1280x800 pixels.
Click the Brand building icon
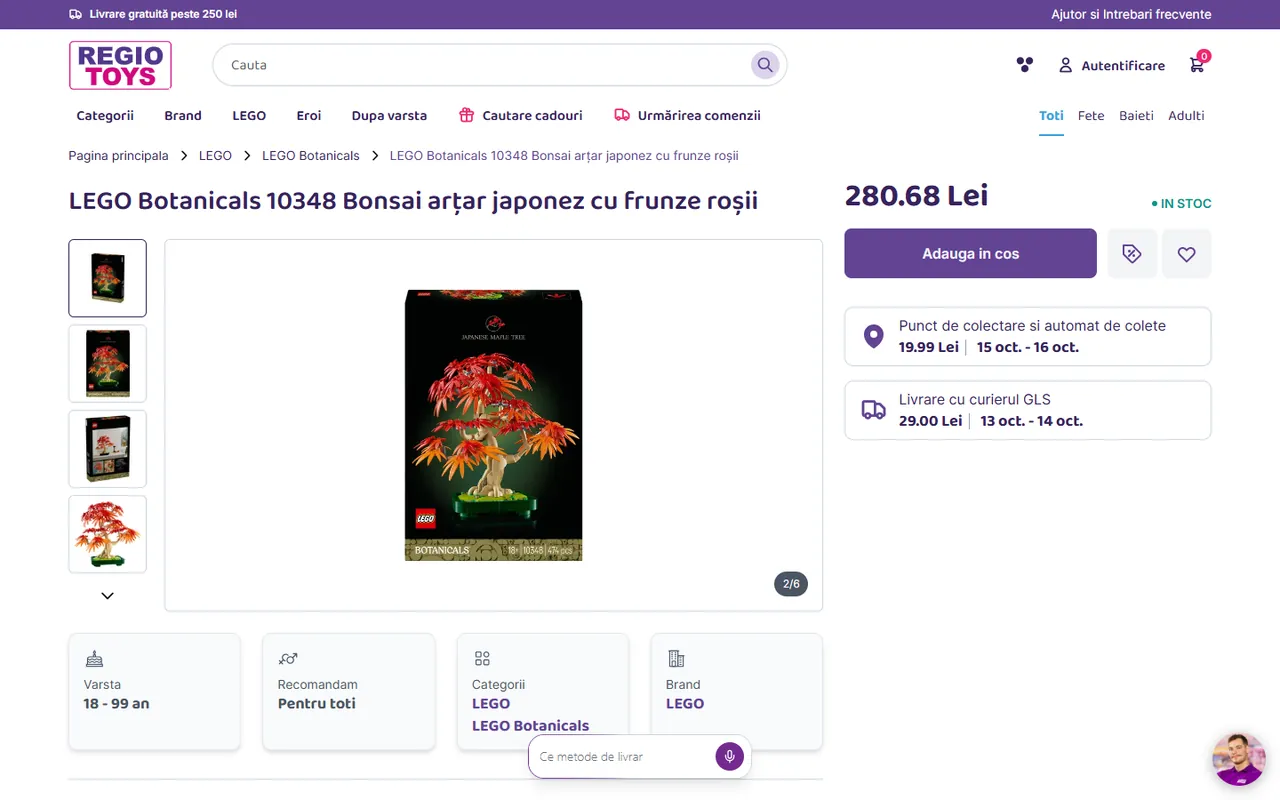click(x=676, y=659)
